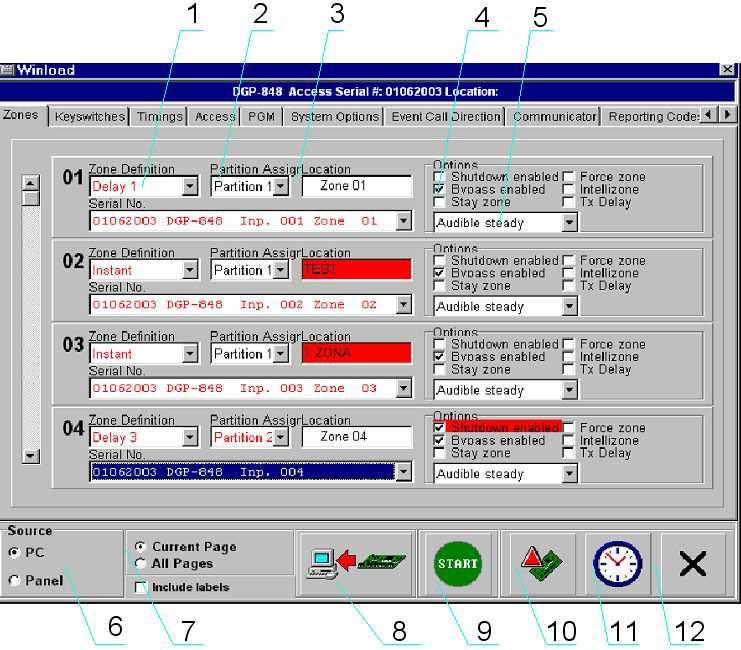Open zone 03 Partition Assignment dropdown
Image resolution: width=741 pixels, height=650 pixels.
(x=280, y=354)
